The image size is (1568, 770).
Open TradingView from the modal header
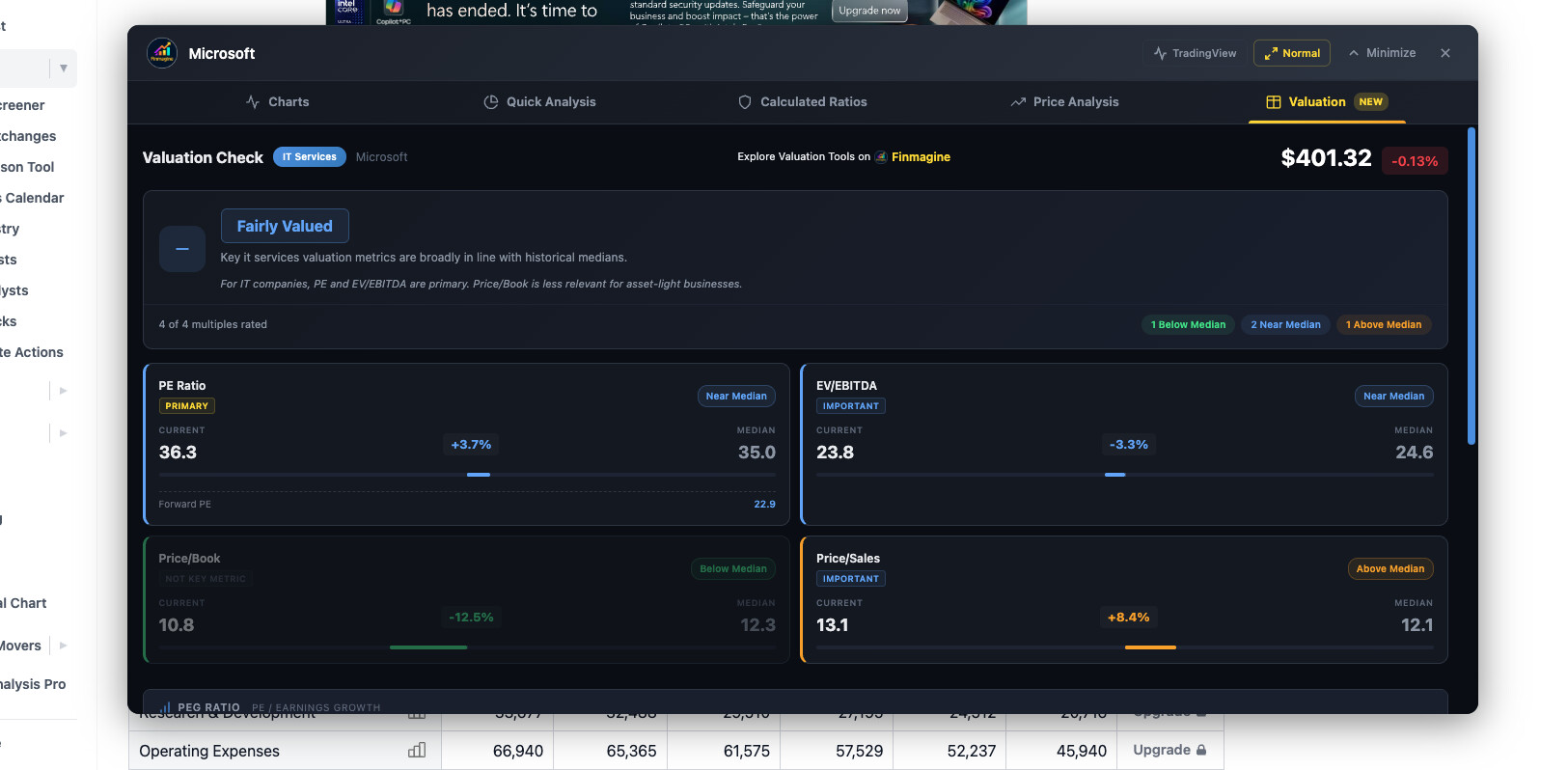pyautogui.click(x=1195, y=53)
